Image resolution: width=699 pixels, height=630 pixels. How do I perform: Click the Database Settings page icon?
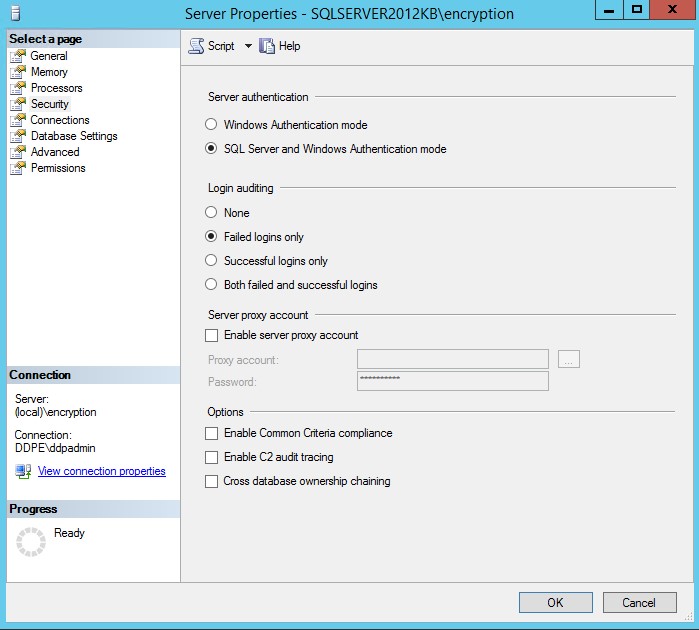tap(18, 136)
